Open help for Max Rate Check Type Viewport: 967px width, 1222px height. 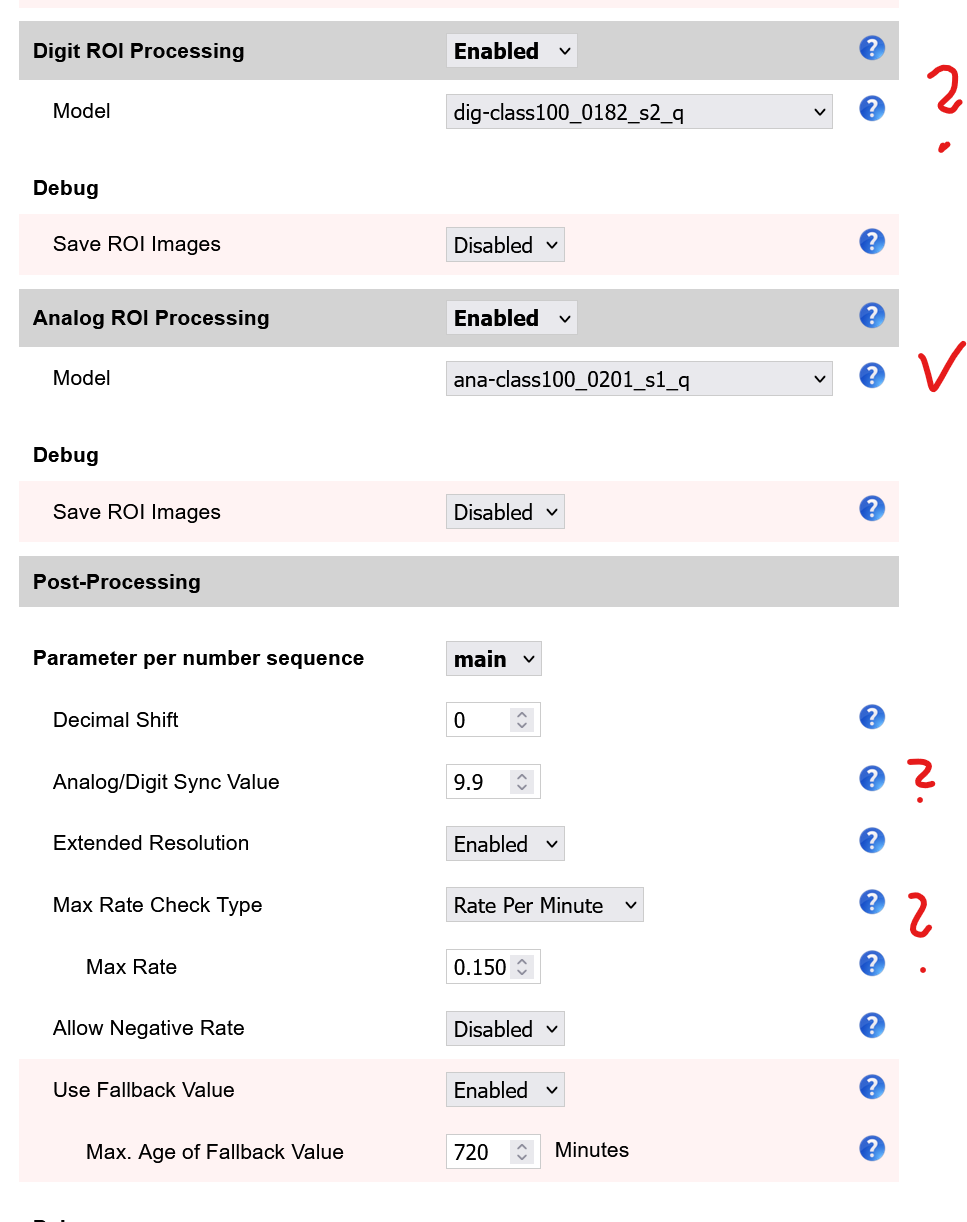872,902
